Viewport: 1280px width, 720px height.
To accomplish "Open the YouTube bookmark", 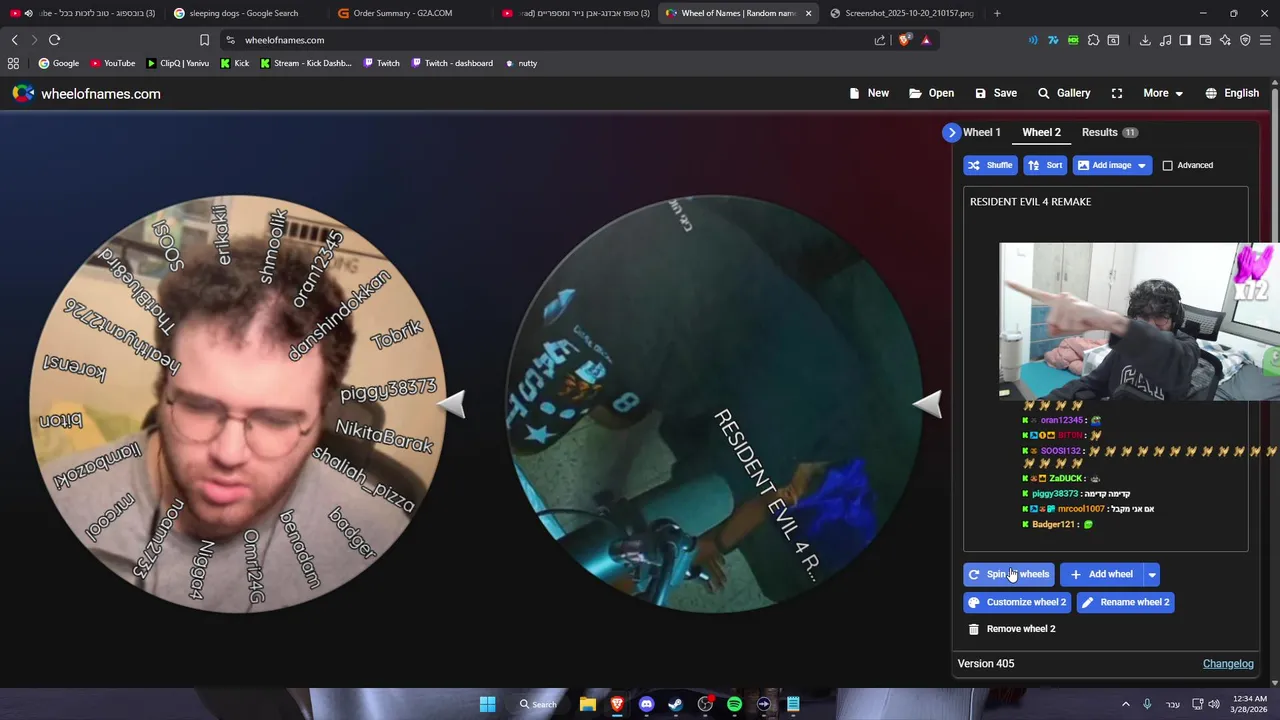I will [x=112, y=63].
